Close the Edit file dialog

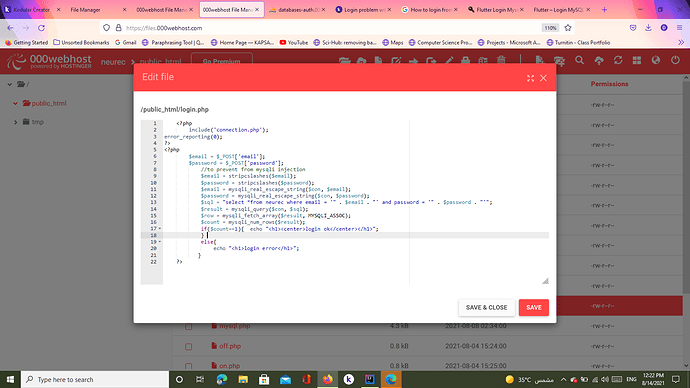click(x=543, y=78)
